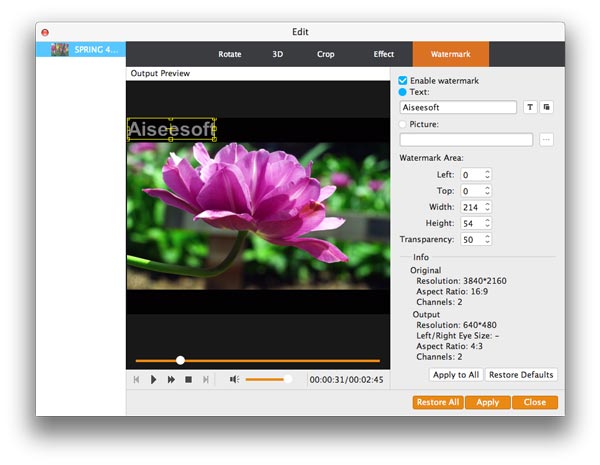
Task: Click the Restore All button
Action: tap(438, 402)
